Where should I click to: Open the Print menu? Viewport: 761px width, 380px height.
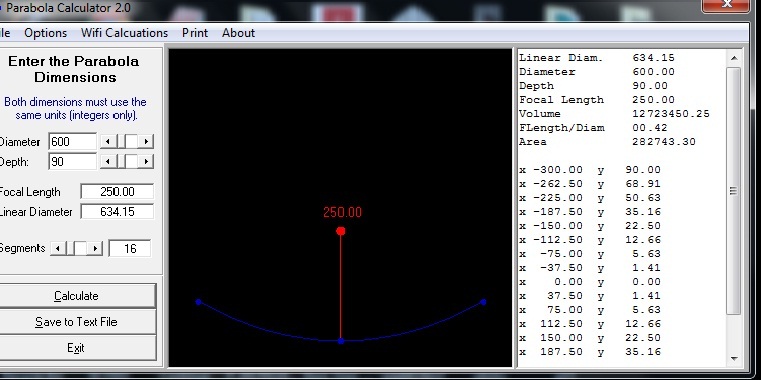(195, 33)
